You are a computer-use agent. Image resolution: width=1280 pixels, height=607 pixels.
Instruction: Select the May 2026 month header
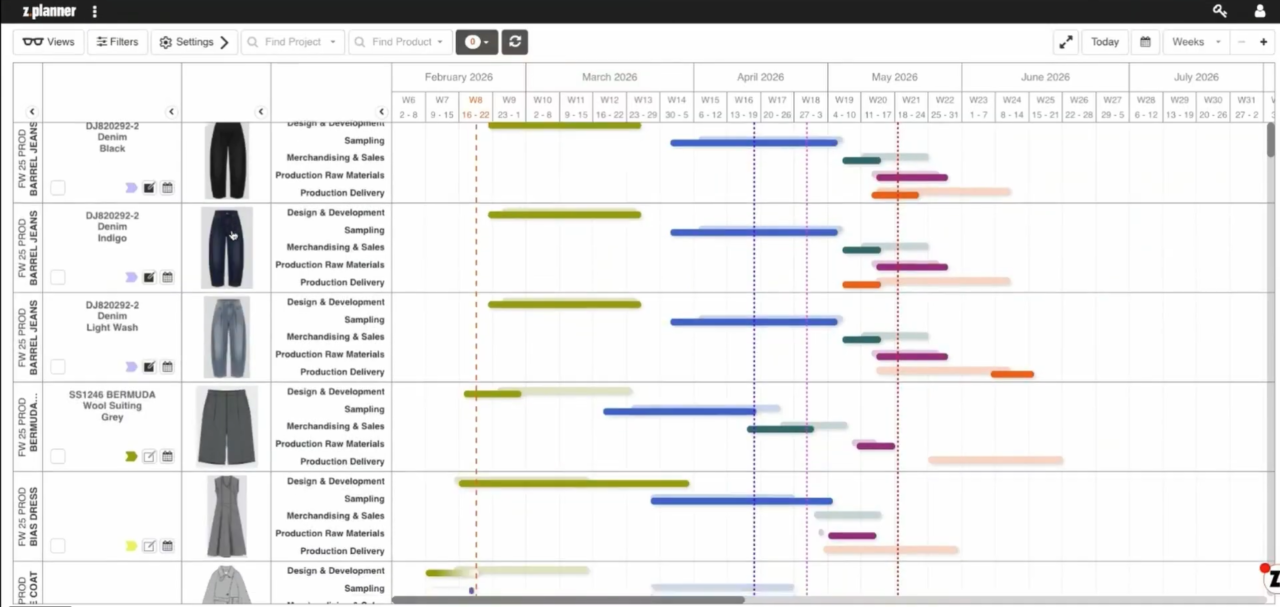click(x=895, y=77)
